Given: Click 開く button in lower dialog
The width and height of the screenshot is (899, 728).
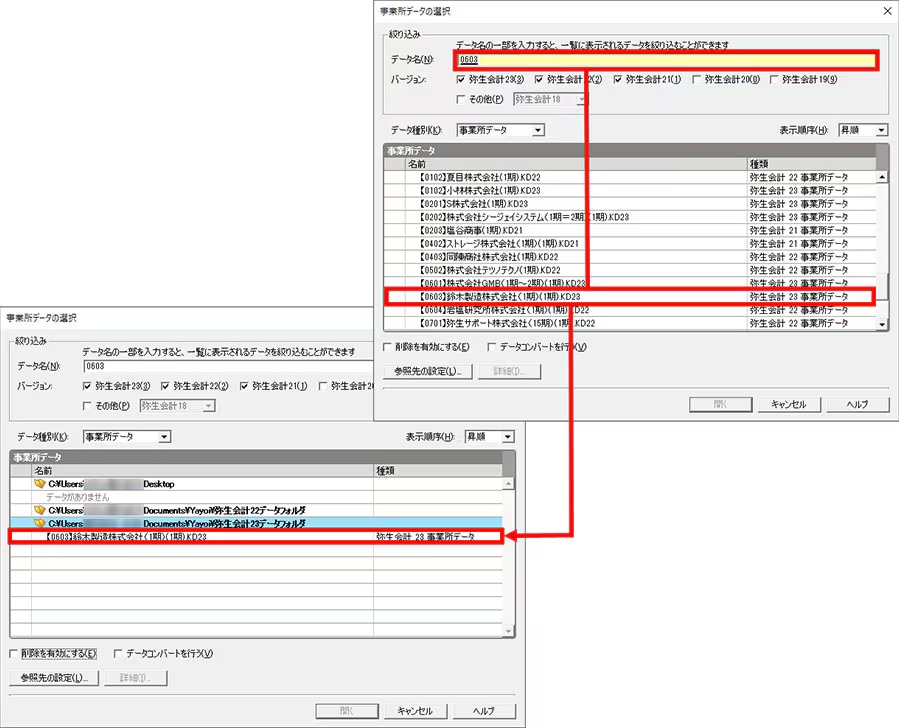Looking at the screenshot, I should 347,711.
